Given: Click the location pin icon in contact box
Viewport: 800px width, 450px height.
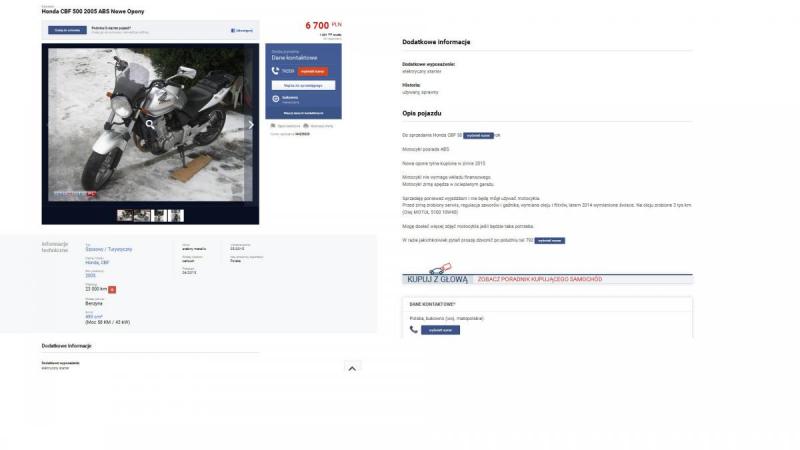Looking at the screenshot, I should (276, 98).
